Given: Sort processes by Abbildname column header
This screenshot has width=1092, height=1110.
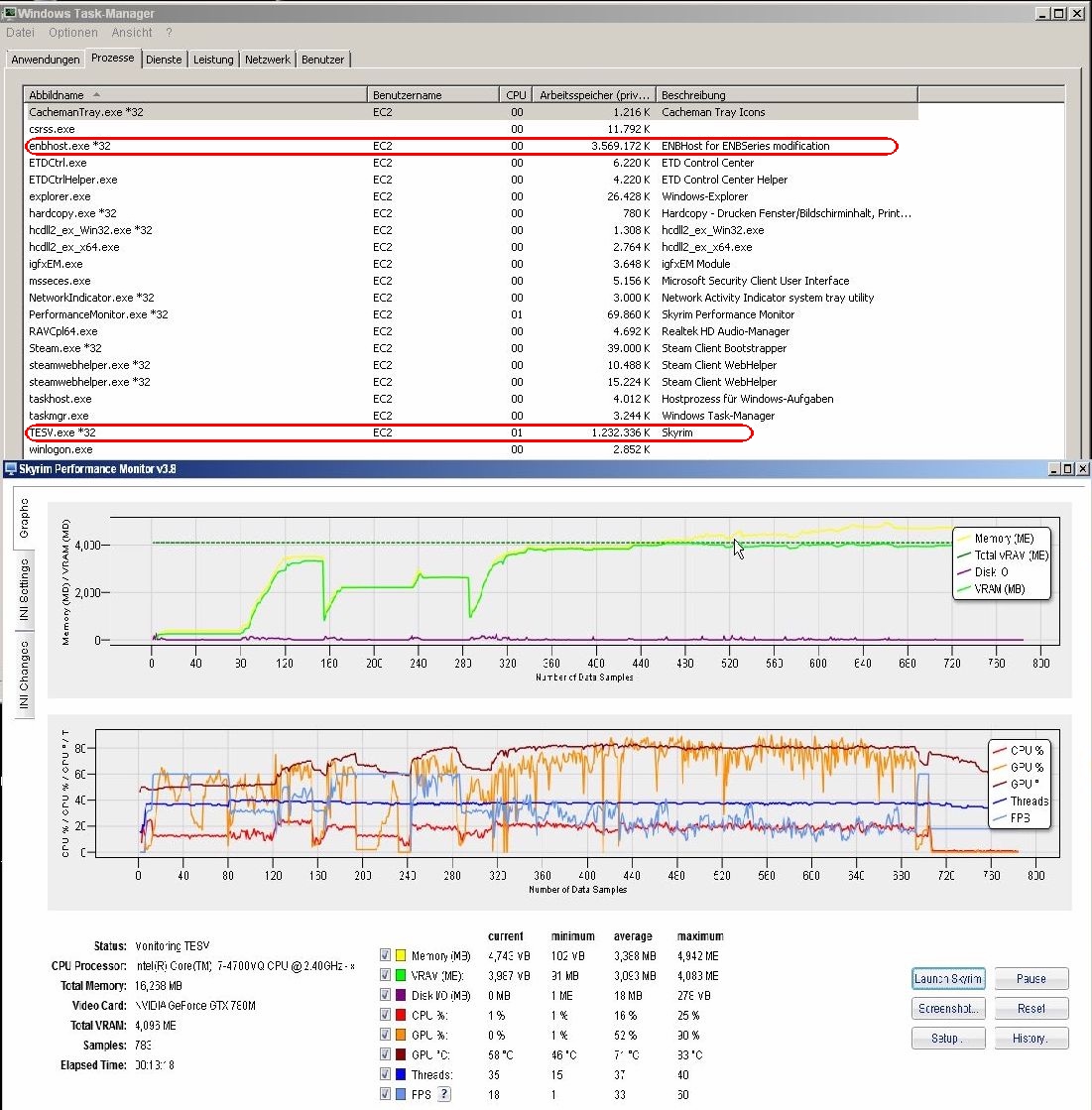Looking at the screenshot, I should click(x=194, y=95).
